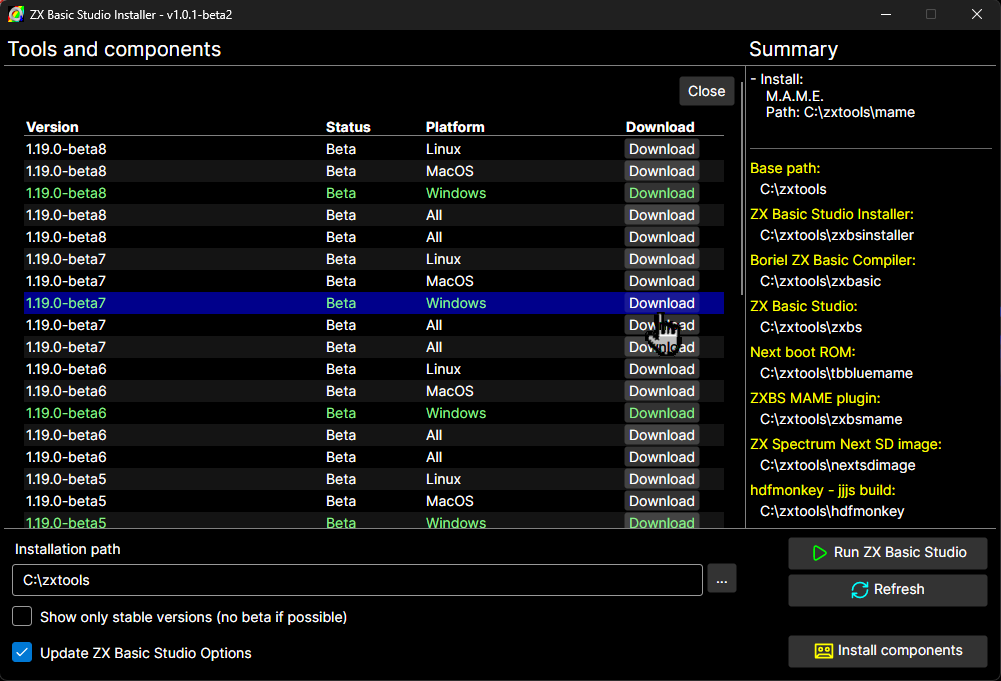The height and width of the screenshot is (681, 1001).
Task: Click the version list vertical scrollbar
Action: point(741,188)
